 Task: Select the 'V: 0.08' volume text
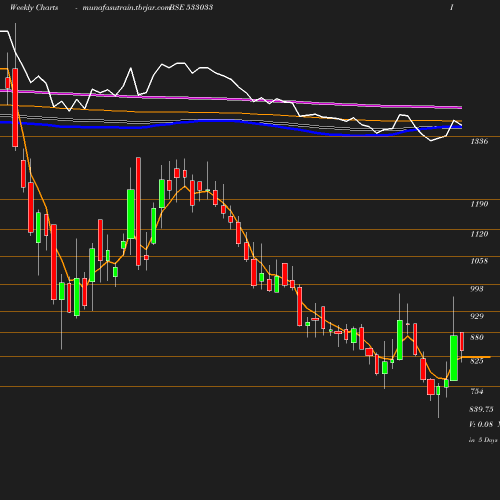tap(481, 424)
